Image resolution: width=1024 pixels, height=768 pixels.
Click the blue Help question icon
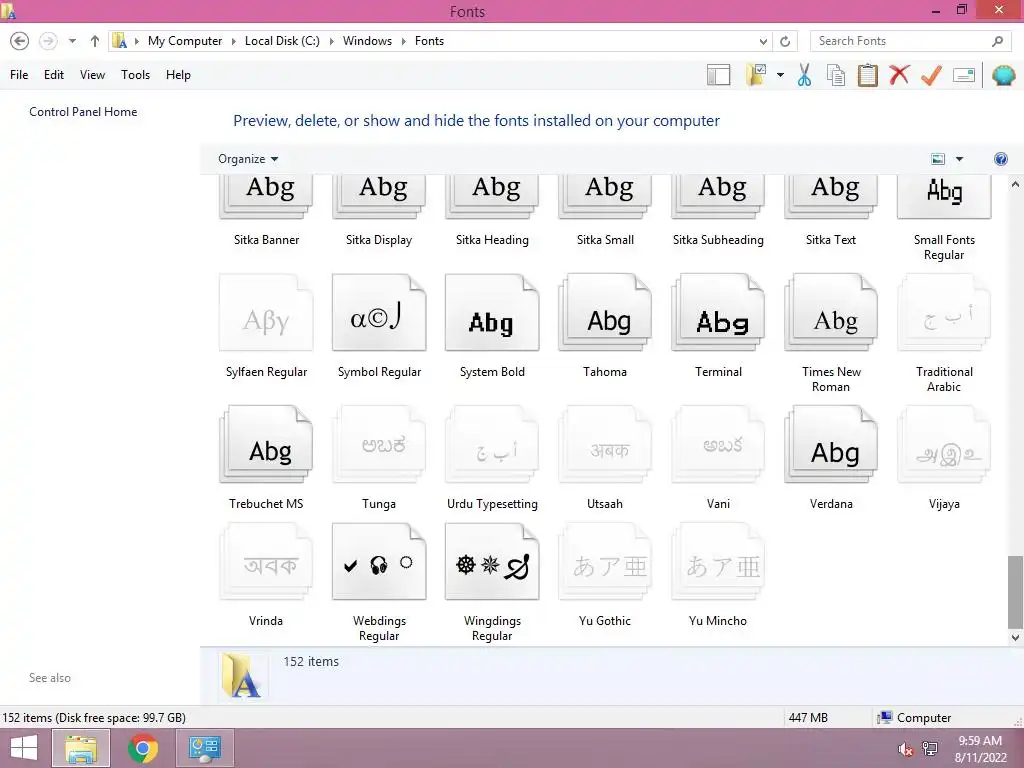click(x=1000, y=159)
